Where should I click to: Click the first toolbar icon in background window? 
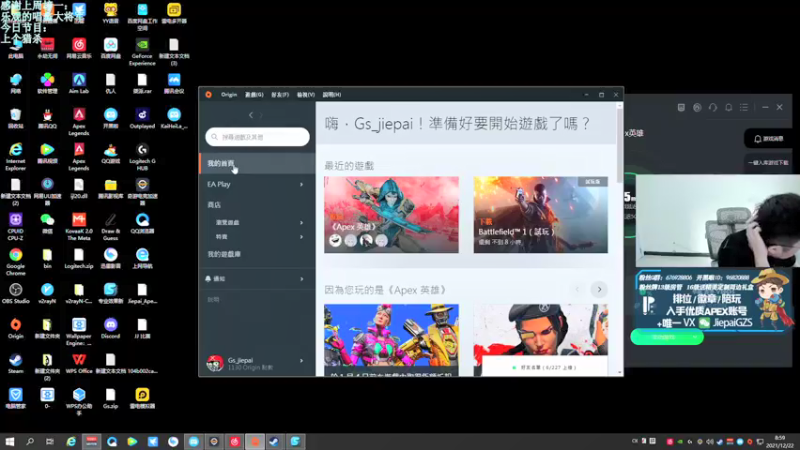pyautogui.click(x=681, y=108)
